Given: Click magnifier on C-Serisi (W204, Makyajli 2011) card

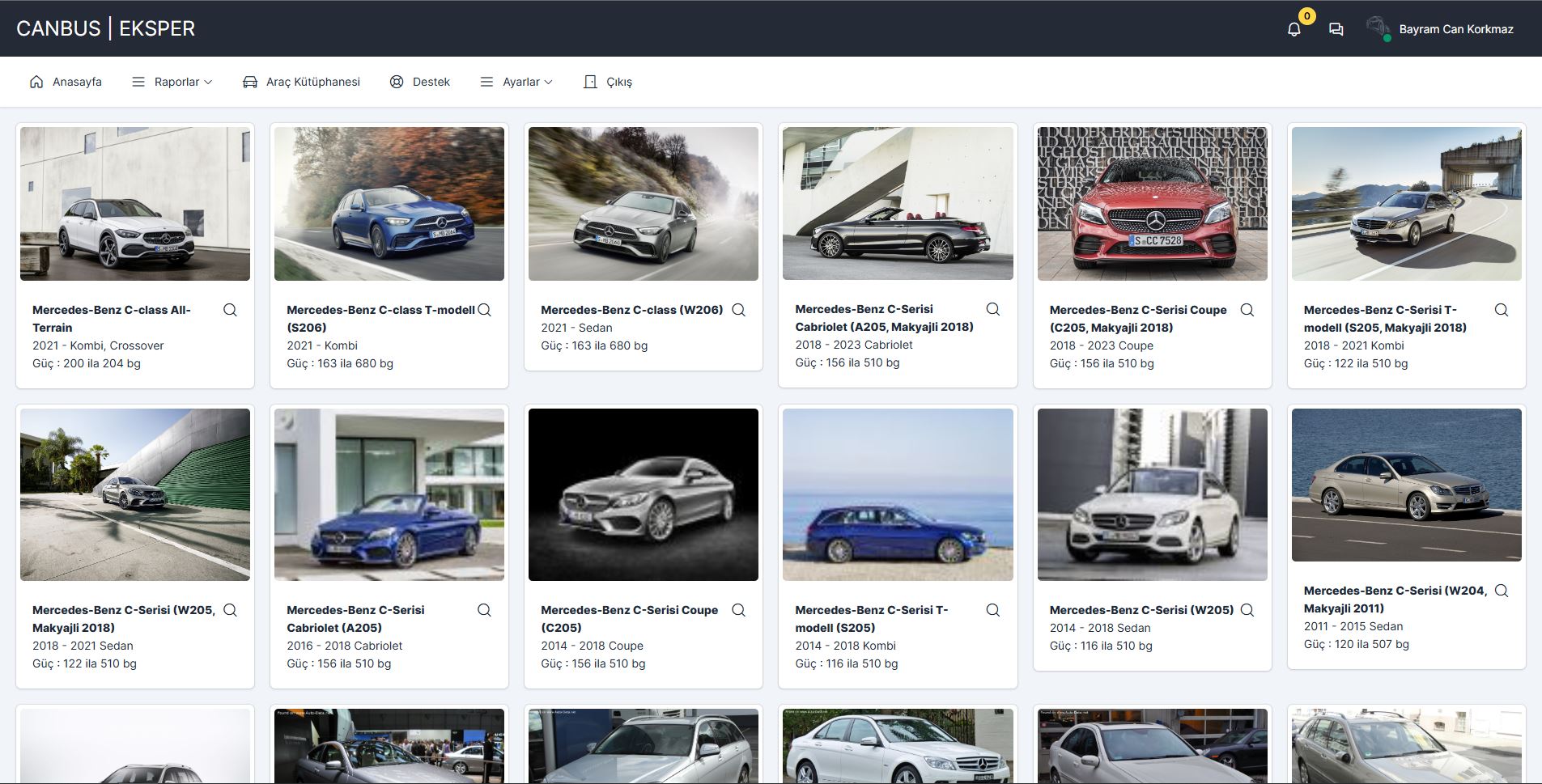Looking at the screenshot, I should (1501, 591).
